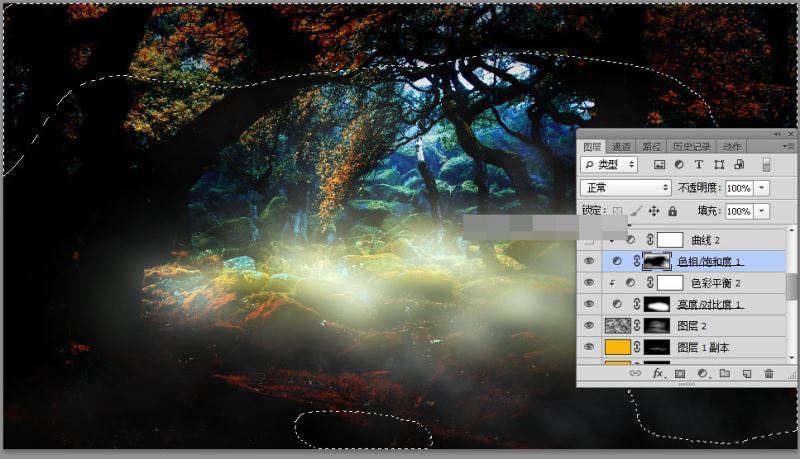Screen dimensions: 800x459
Task: Switch to the 历史记录 tab
Action: (x=691, y=147)
